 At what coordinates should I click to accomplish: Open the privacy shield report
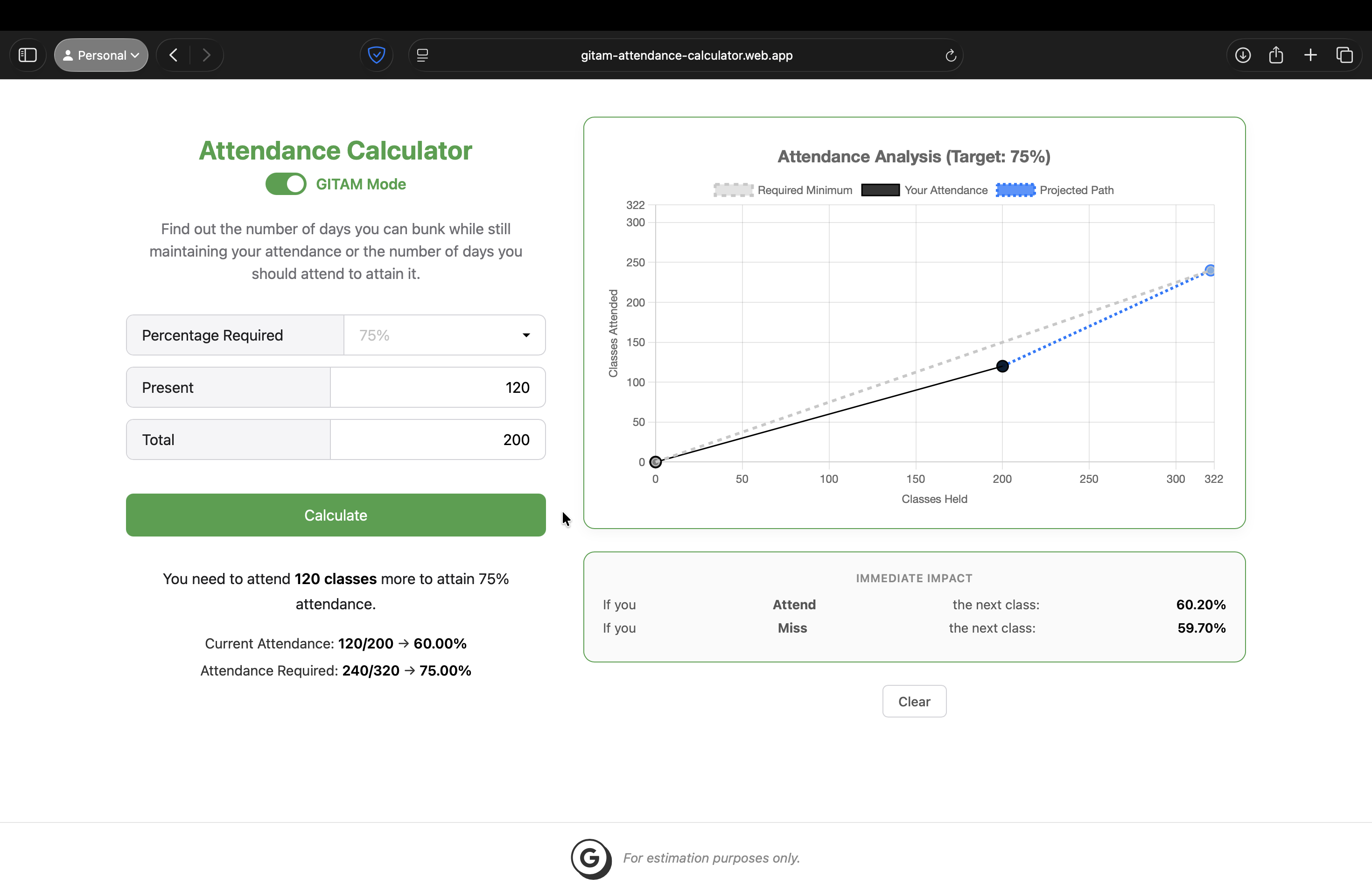(377, 56)
